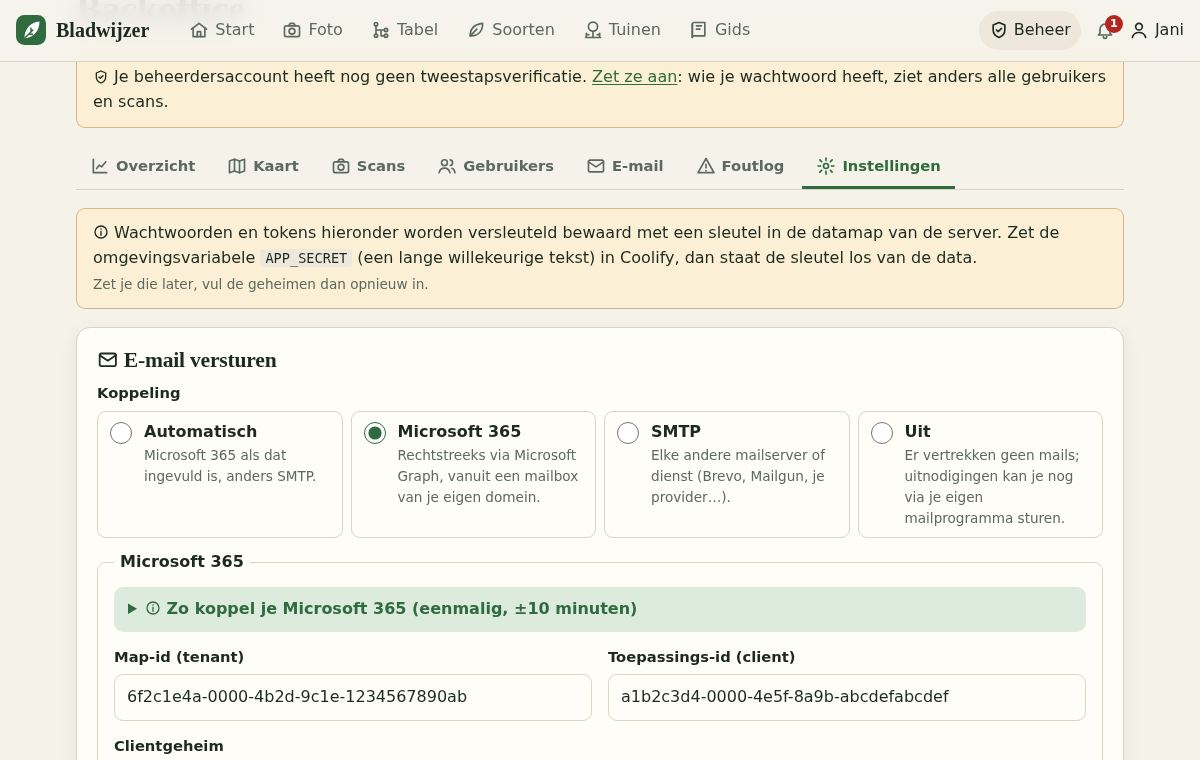1200x760 pixels.
Task: Select the SMTP radio option
Action: coord(628,433)
